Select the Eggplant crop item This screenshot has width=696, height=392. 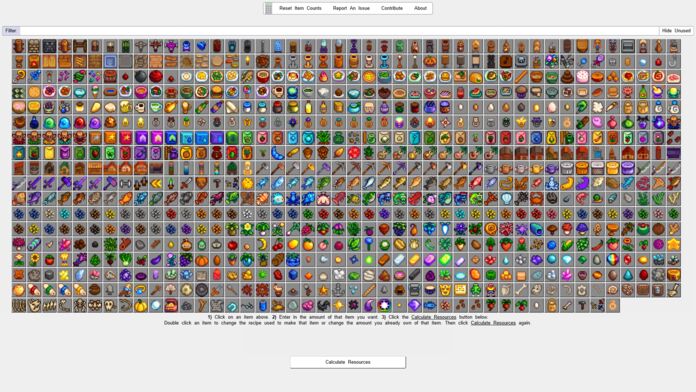point(156,260)
